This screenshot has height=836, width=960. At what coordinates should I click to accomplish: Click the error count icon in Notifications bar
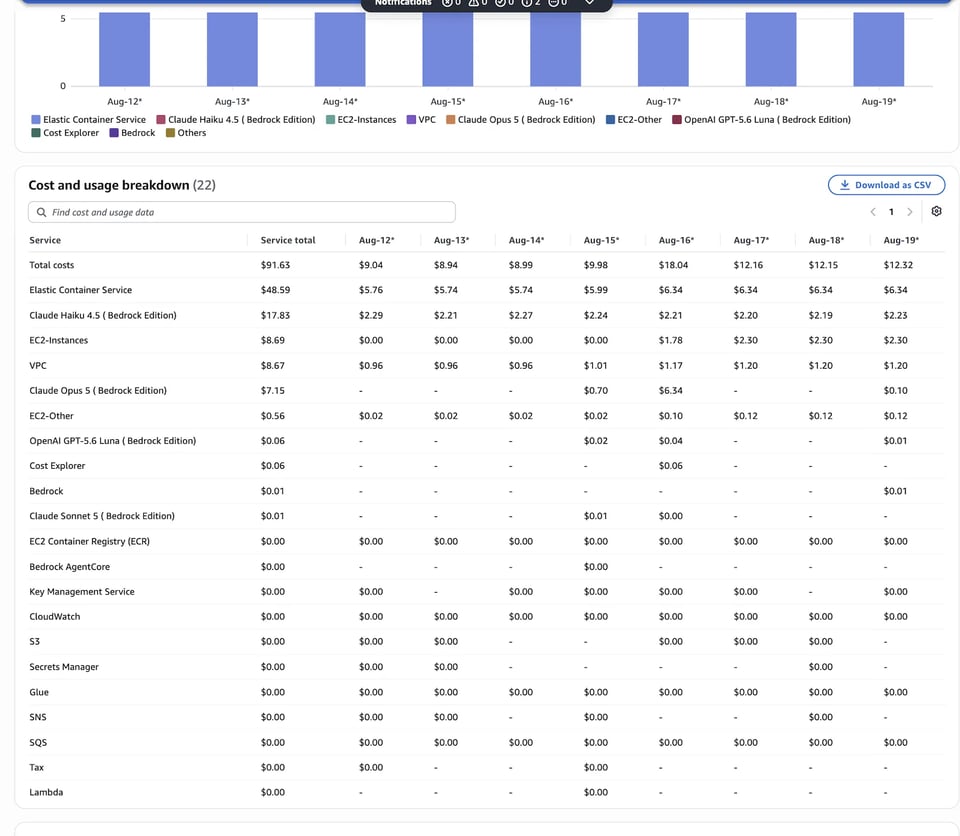point(448,2)
